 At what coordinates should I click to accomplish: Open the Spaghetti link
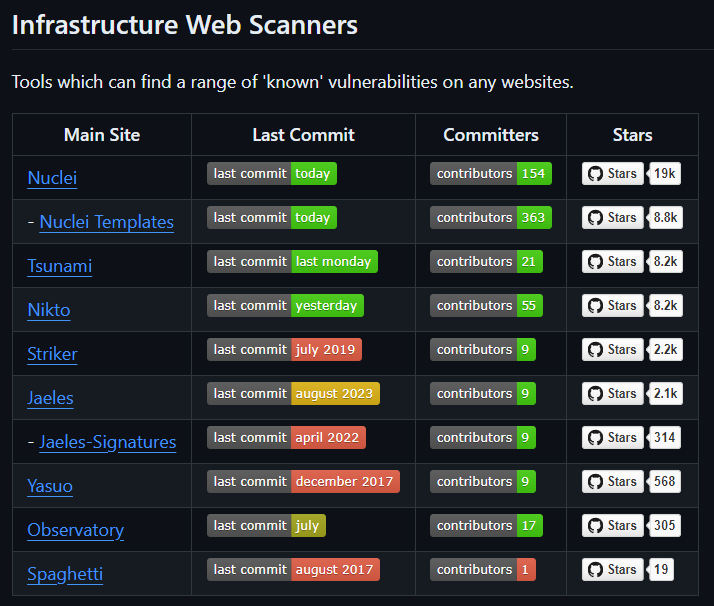click(x=65, y=574)
